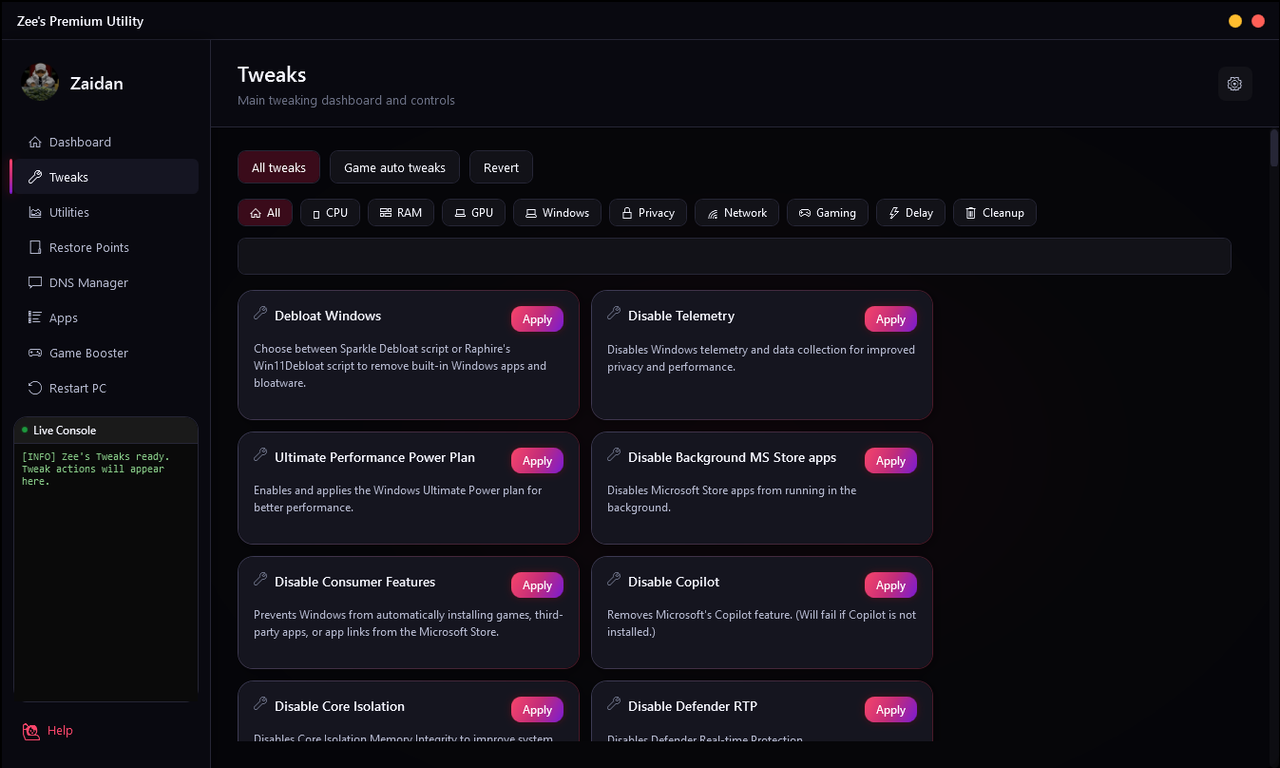Open Dashboard in the sidebar
Screen dimensions: 1280x768
coord(104,142)
